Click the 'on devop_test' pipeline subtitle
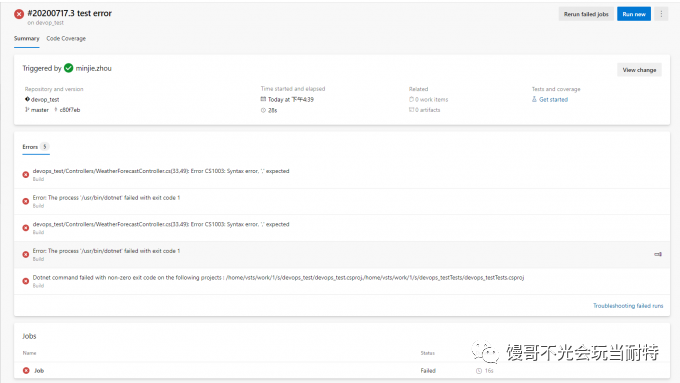This screenshot has width=680, height=383. [x=46, y=23]
